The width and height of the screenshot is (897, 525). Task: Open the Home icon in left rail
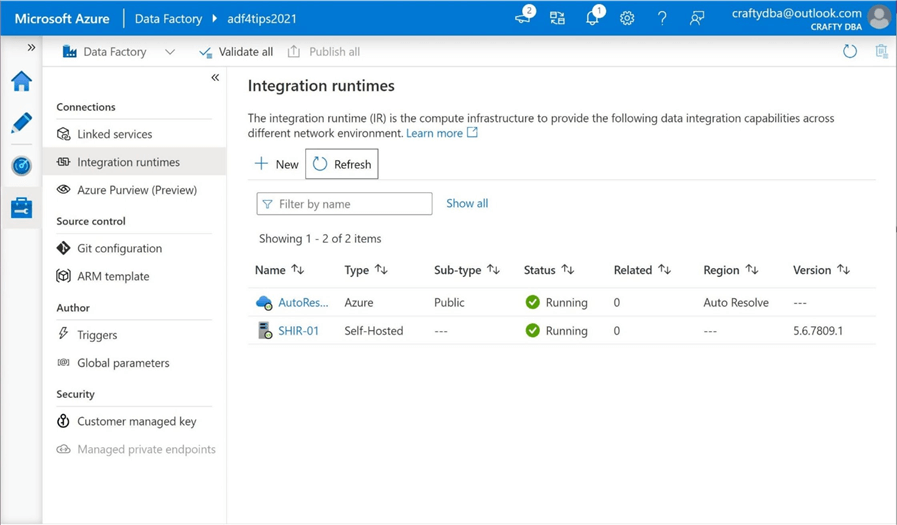tap(21, 82)
